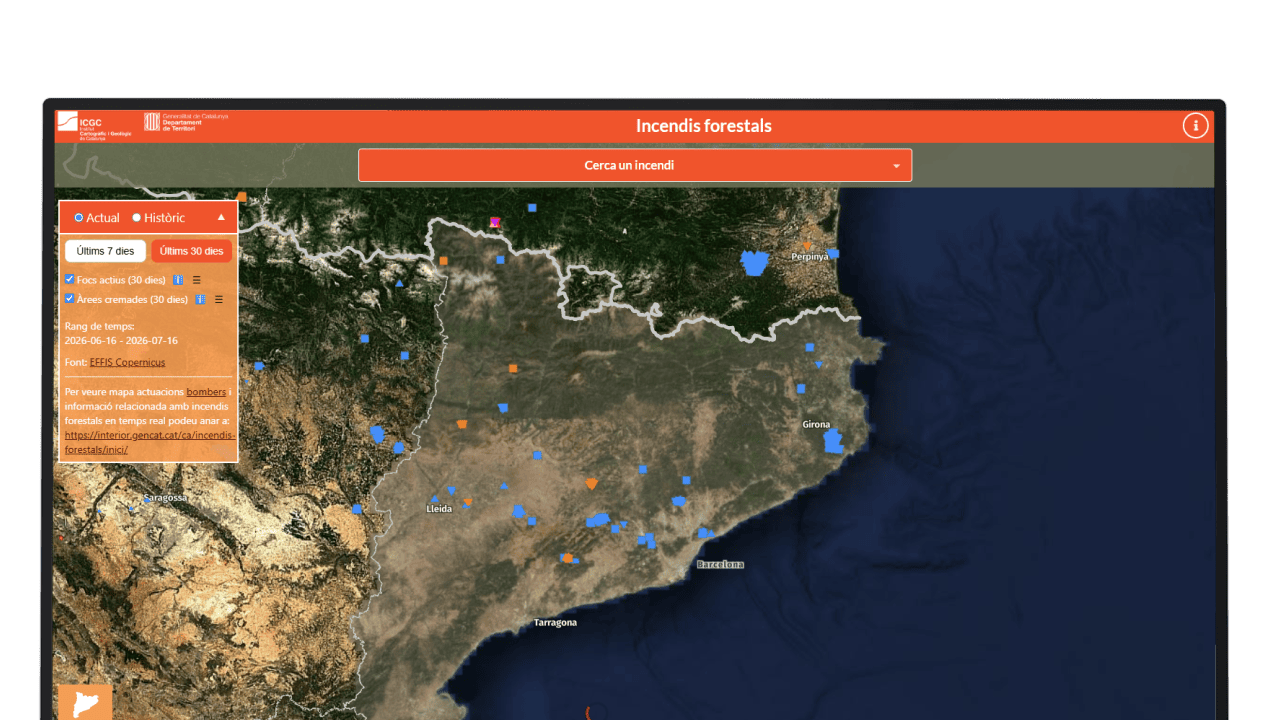Click the Generalitat de Catalunya logo
The height and width of the screenshot is (720, 1280).
coord(186,122)
